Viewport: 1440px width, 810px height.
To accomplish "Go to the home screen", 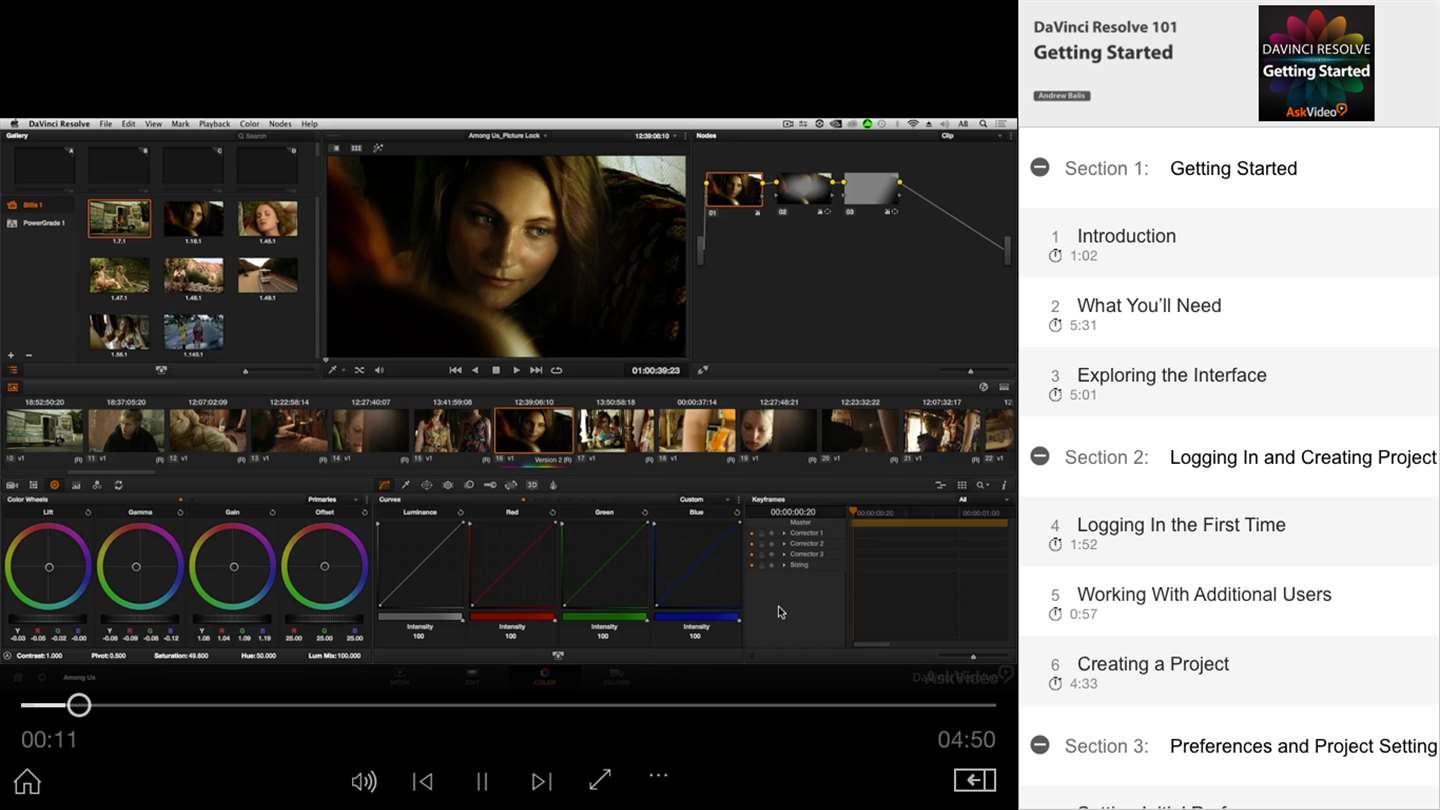I will pyautogui.click(x=27, y=781).
